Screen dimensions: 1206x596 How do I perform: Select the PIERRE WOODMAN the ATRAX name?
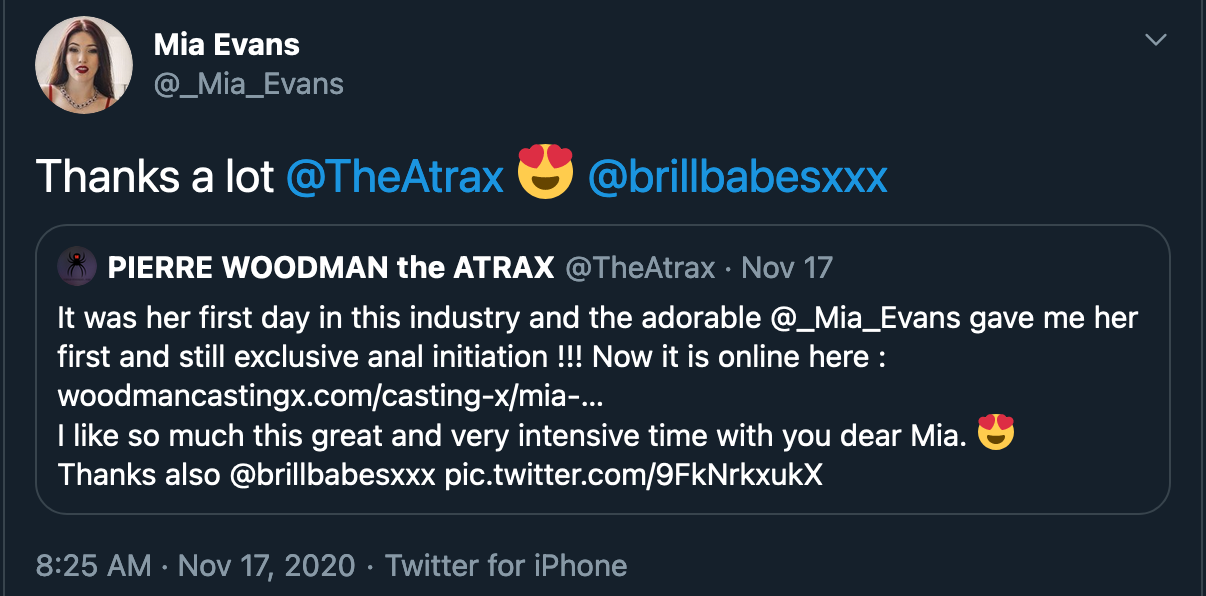[330, 268]
